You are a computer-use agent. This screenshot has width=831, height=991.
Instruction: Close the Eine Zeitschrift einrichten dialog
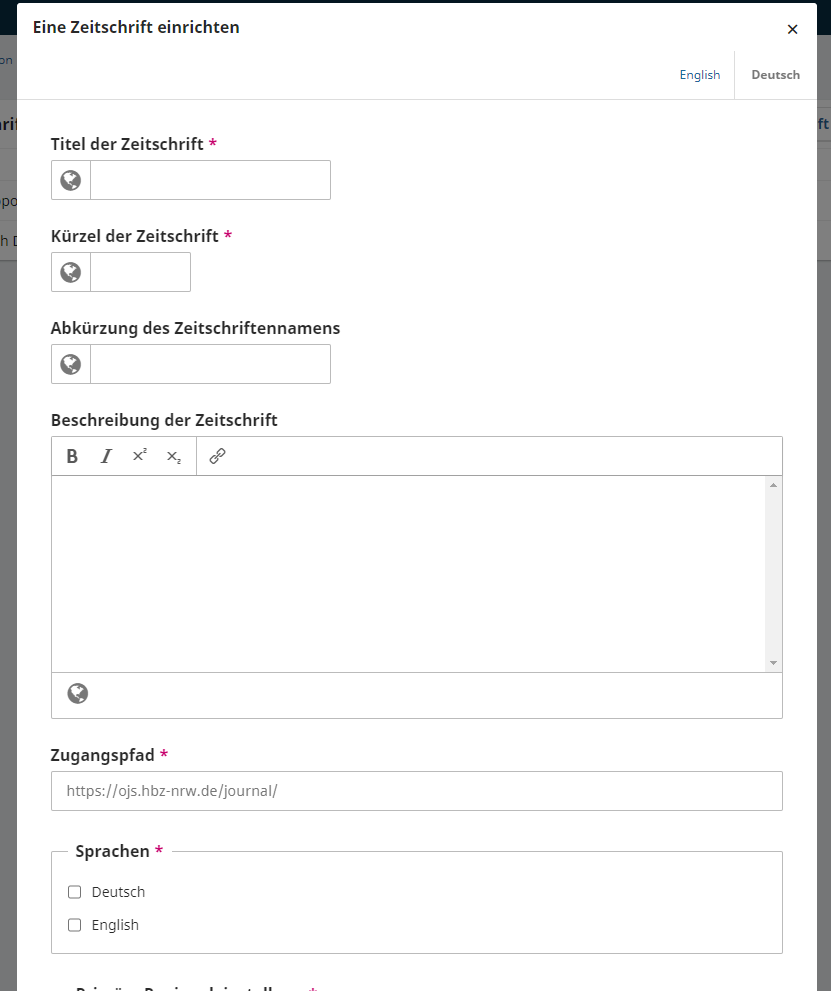pos(792,29)
